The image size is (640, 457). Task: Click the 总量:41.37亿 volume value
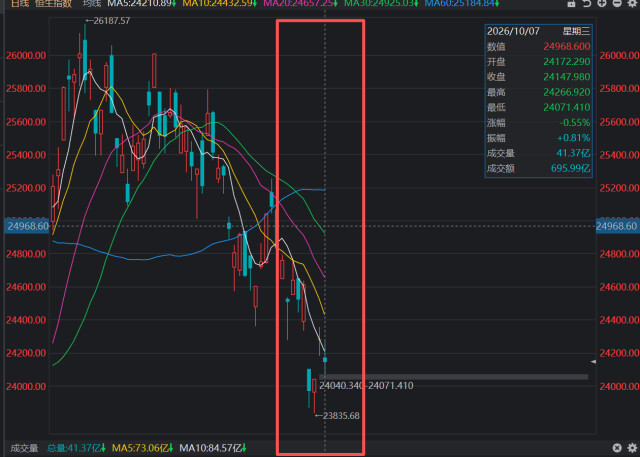[x=76, y=448]
